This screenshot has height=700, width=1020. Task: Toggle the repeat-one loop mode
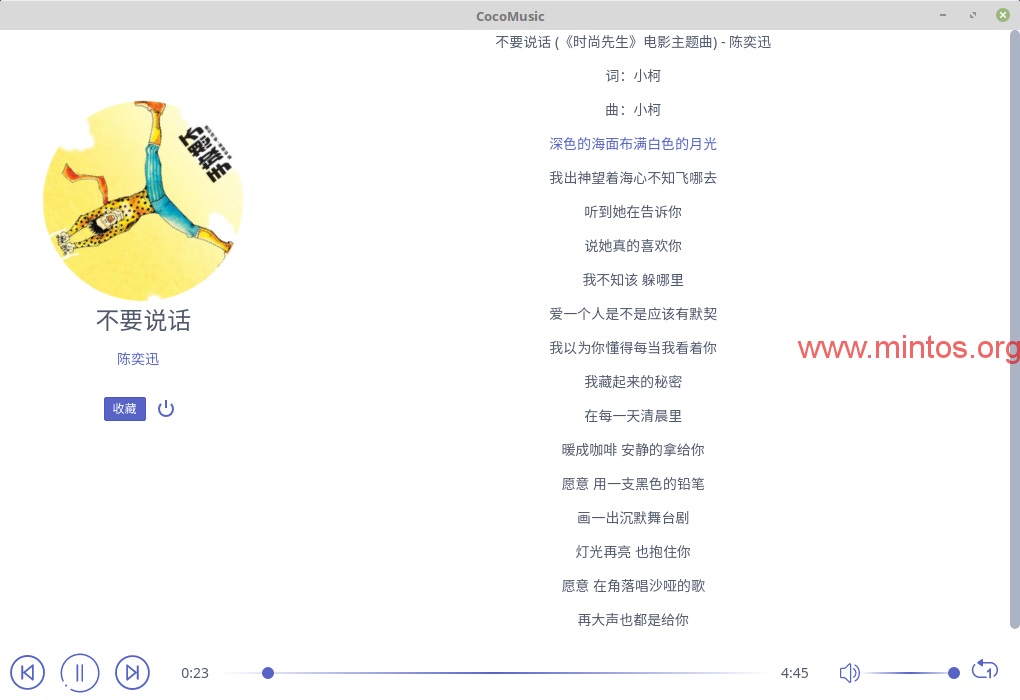(x=985, y=670)
